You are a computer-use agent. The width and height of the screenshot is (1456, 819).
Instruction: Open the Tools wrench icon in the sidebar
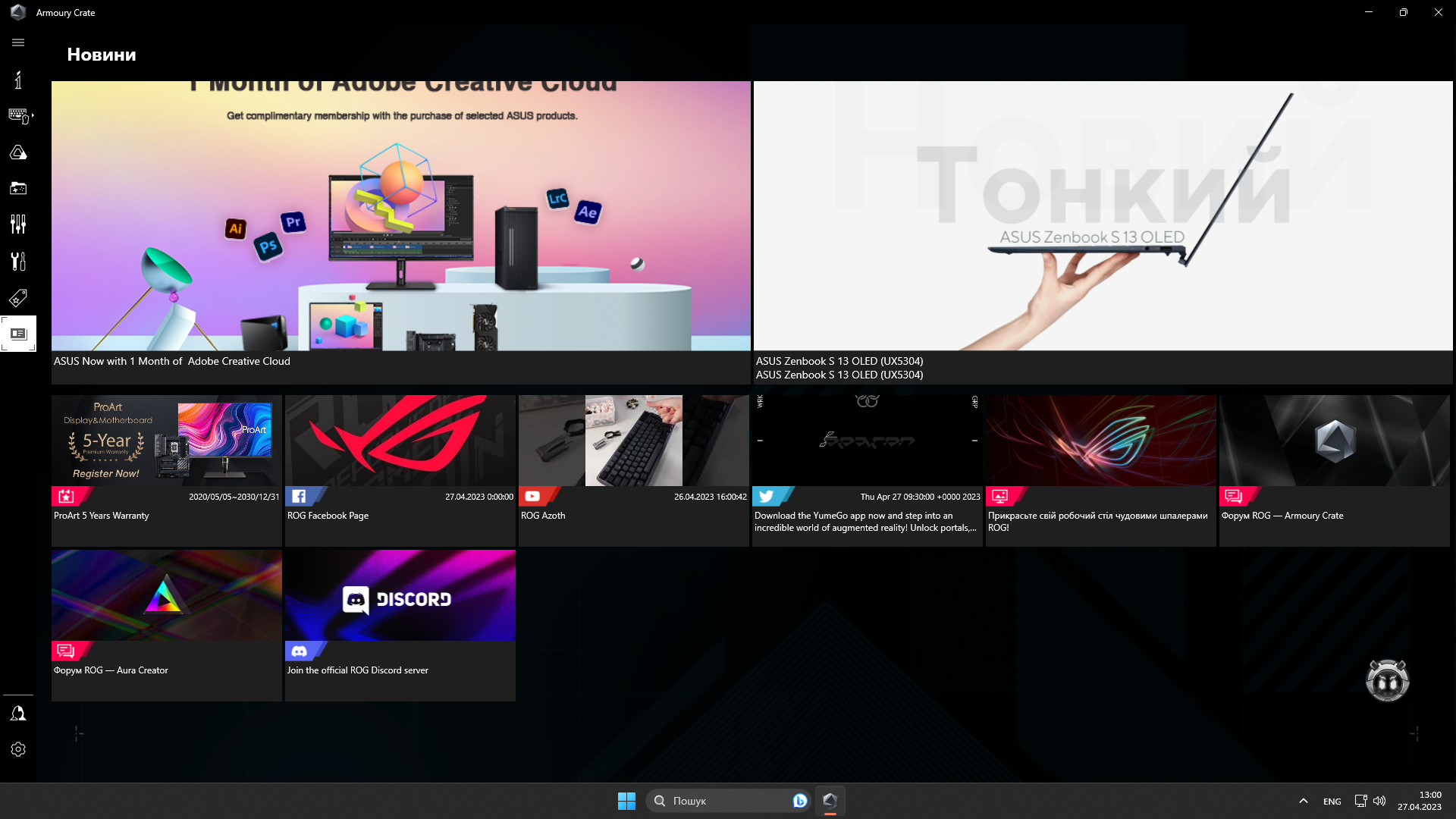click(18, 261)
